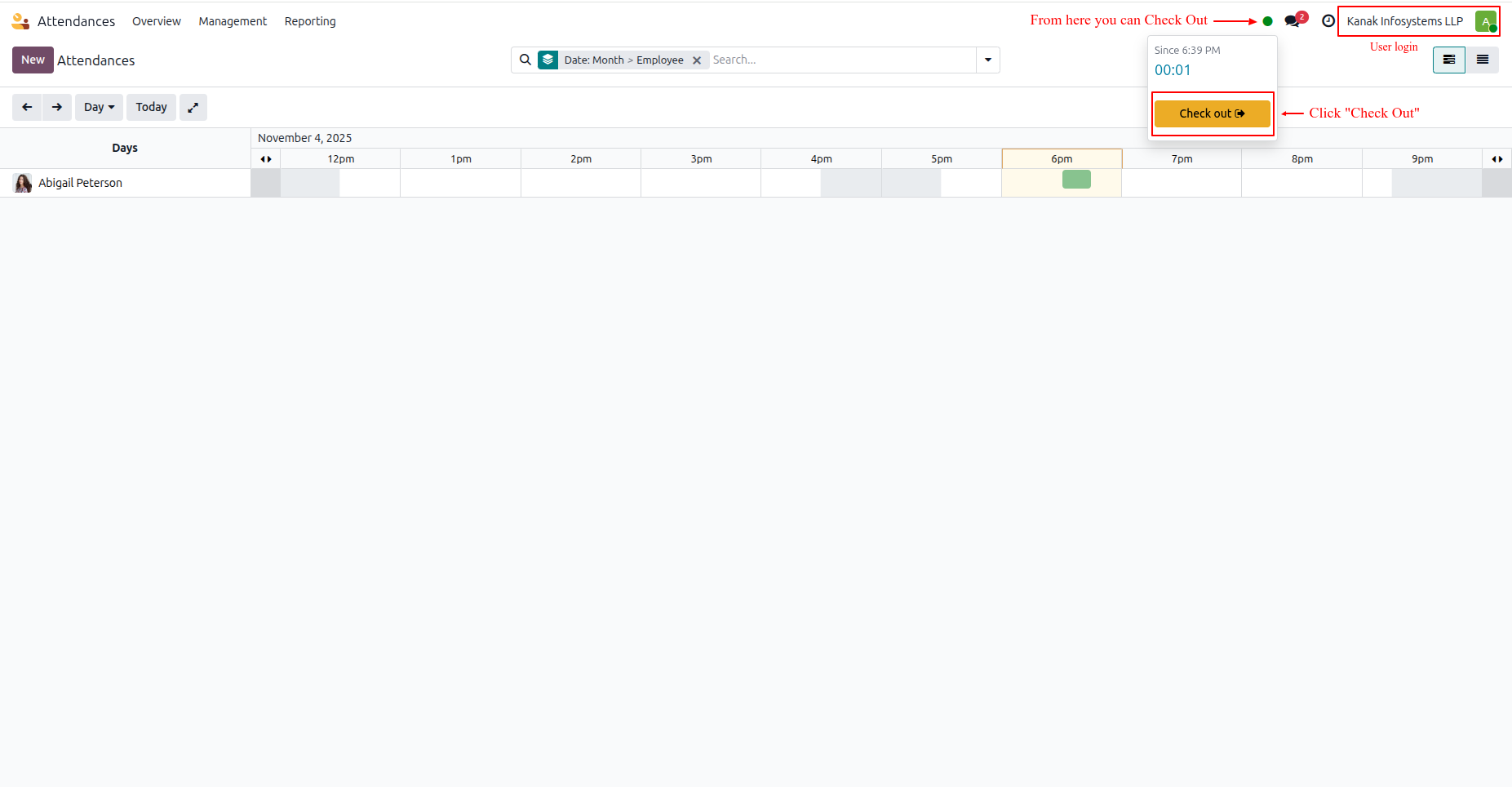Expand the search options dropdown arrow

(x=988, y=60)
